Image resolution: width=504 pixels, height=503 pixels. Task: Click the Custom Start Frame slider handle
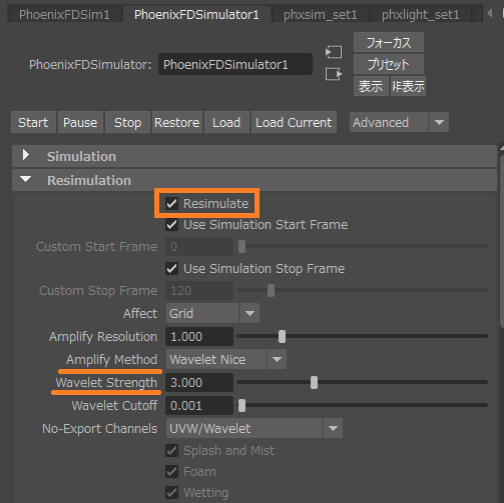(x=242, y=246)
